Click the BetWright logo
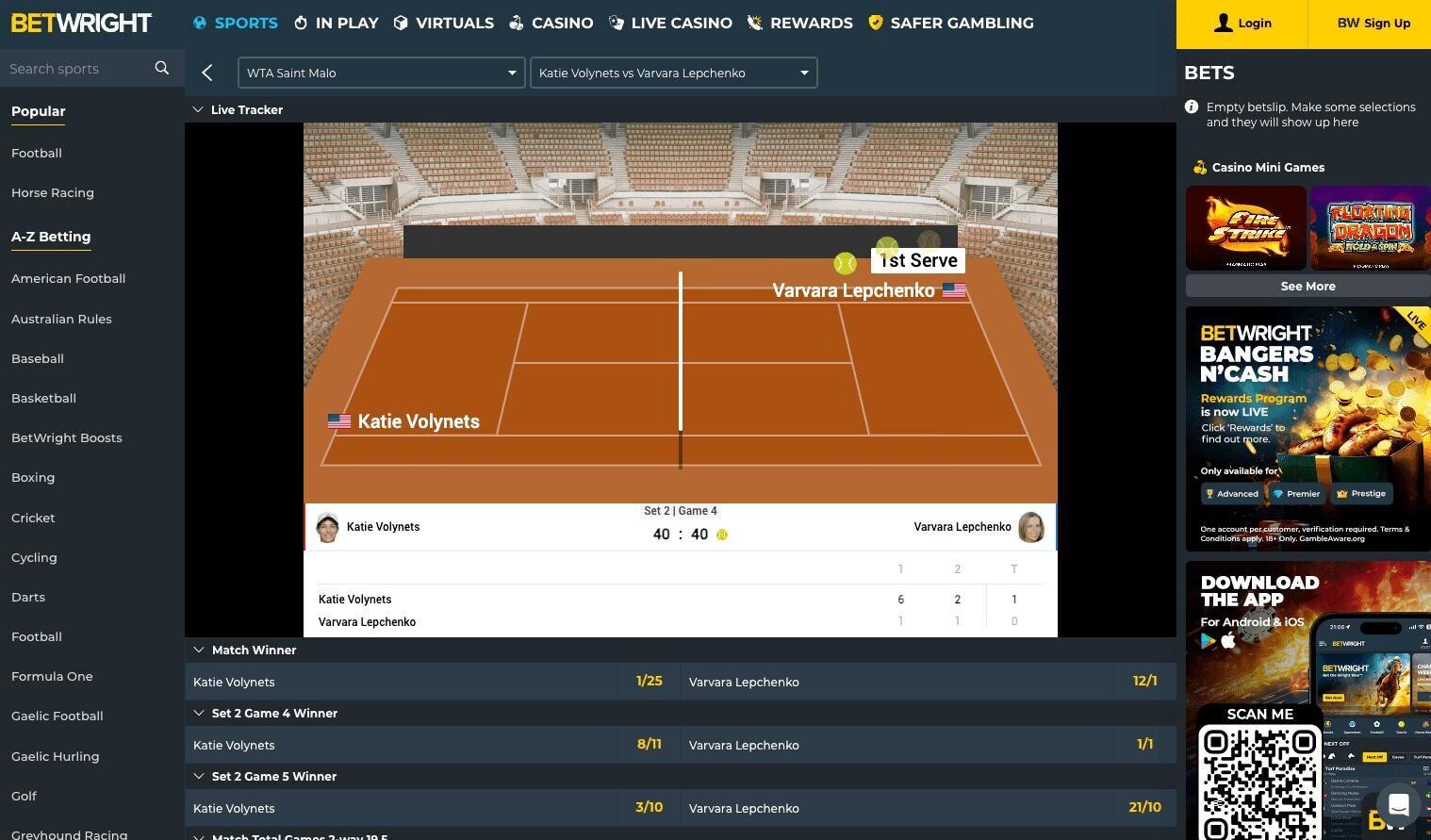The height and width of the screenshot is (840, 1431). coord(81,23)
